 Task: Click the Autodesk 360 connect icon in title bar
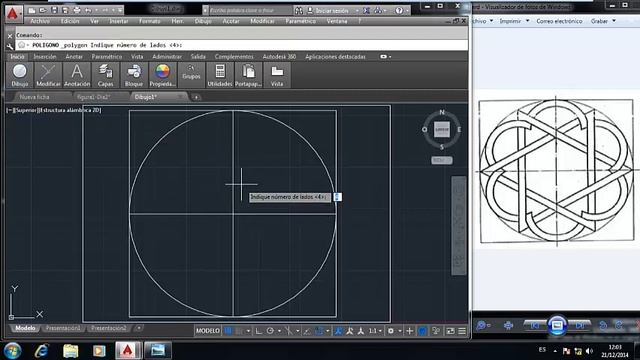[378, 10]
